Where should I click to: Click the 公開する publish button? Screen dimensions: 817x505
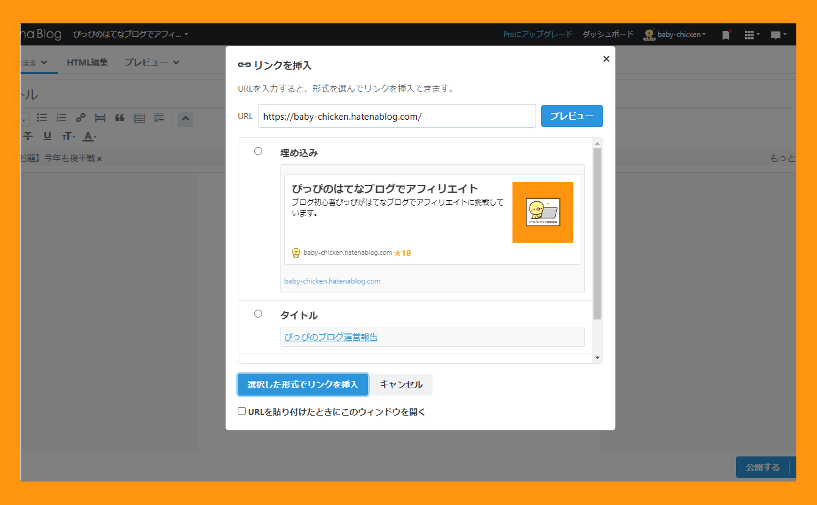point(763,467)
